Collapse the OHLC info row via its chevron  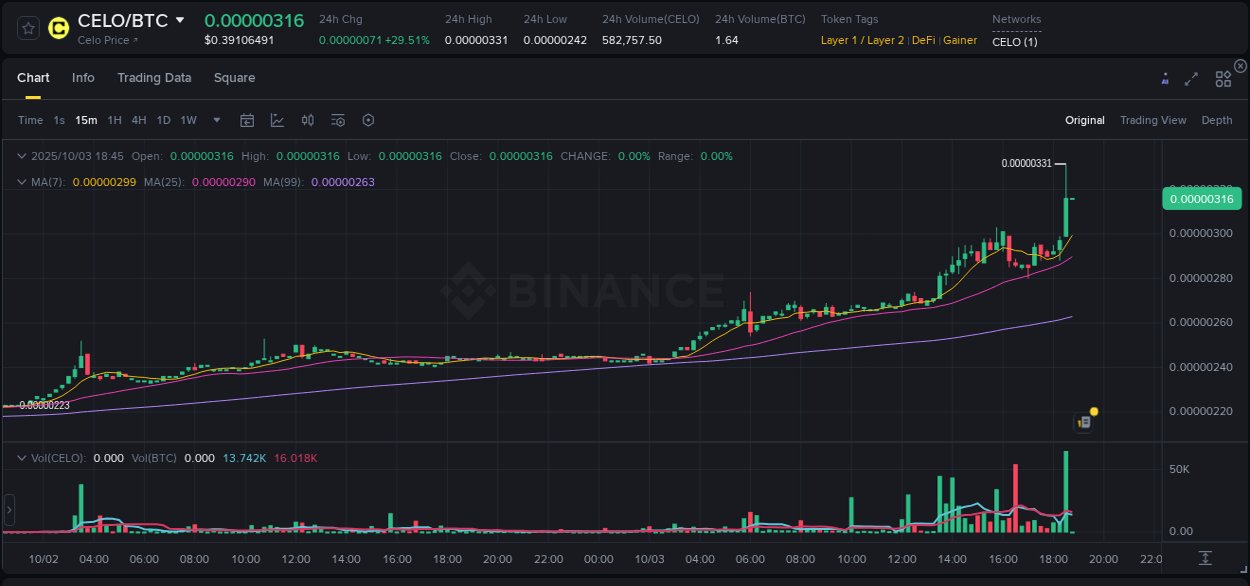pyautogui.click(x=22, y=156)
